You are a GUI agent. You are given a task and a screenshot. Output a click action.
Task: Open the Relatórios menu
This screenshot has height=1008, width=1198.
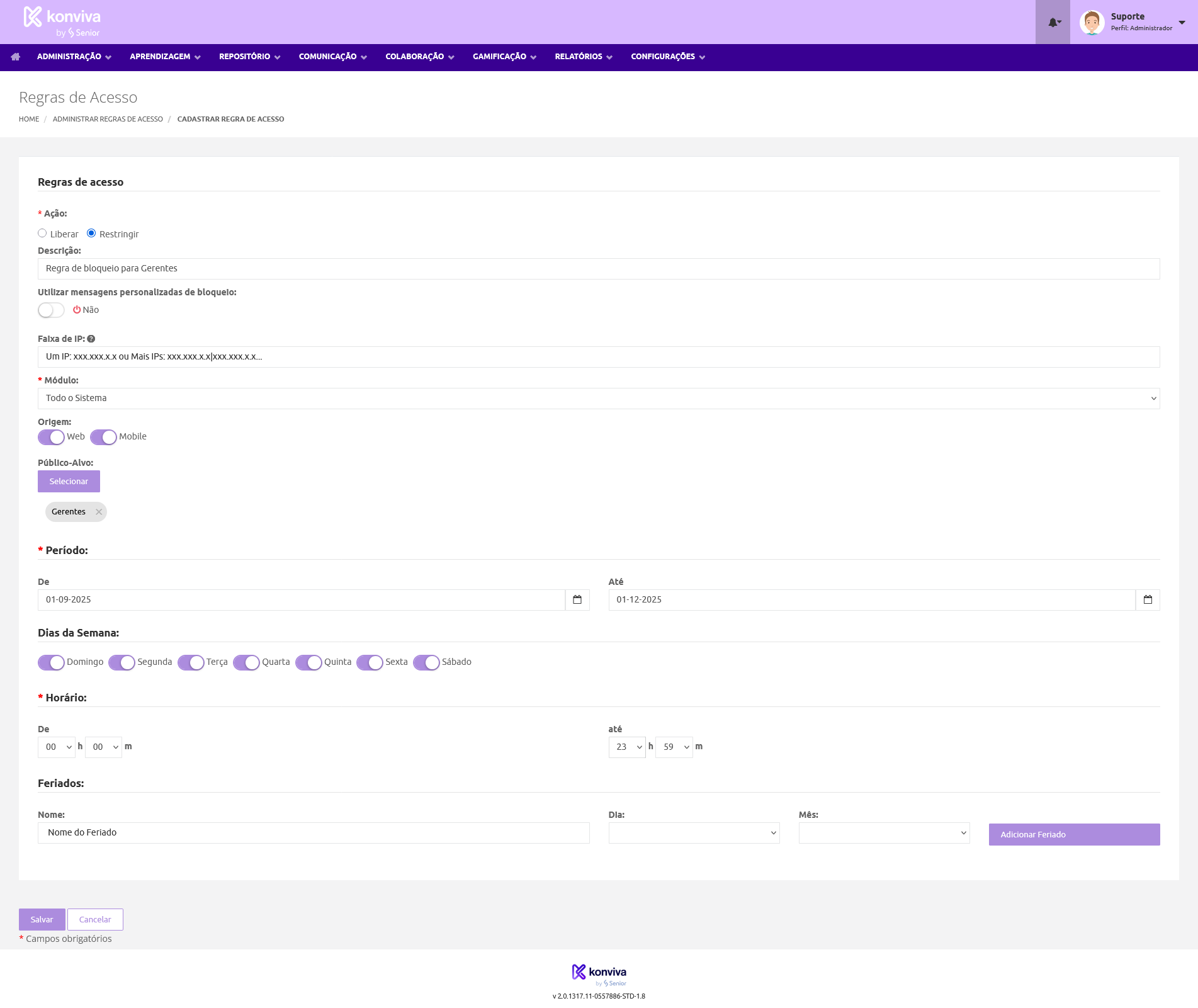pyautogui.click(x=583, y=57)
